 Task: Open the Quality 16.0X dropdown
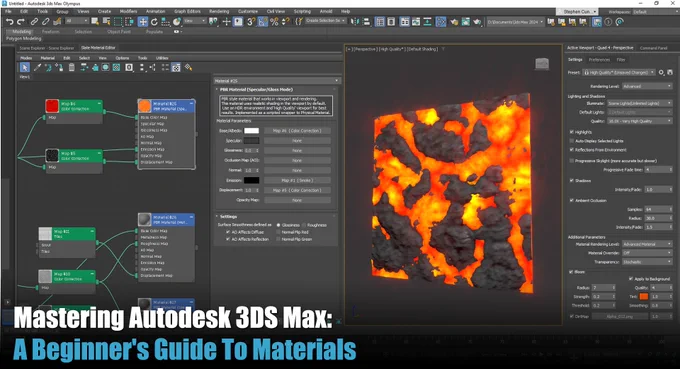click(640, 121)
